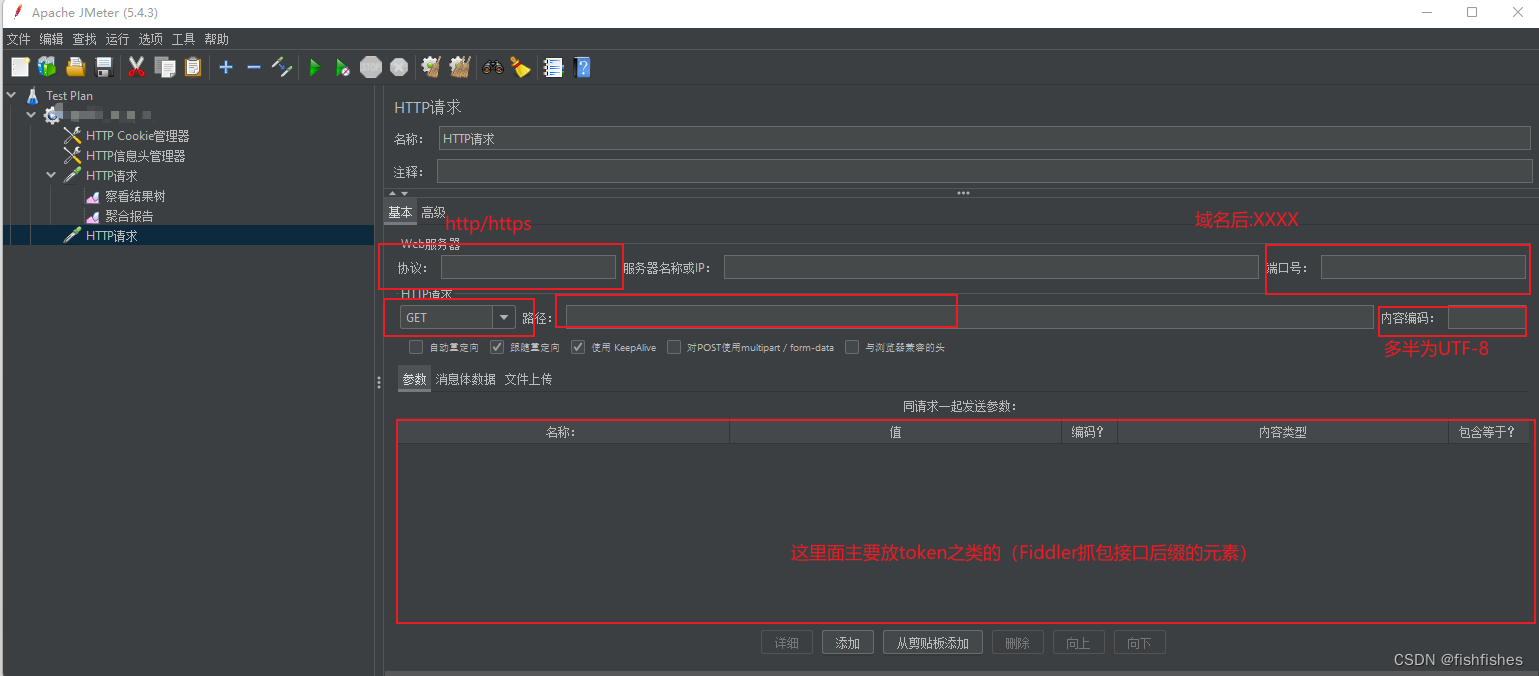1539x676 pixels.
Task: Open function helper dialog icon
Action: click(553, 67)
